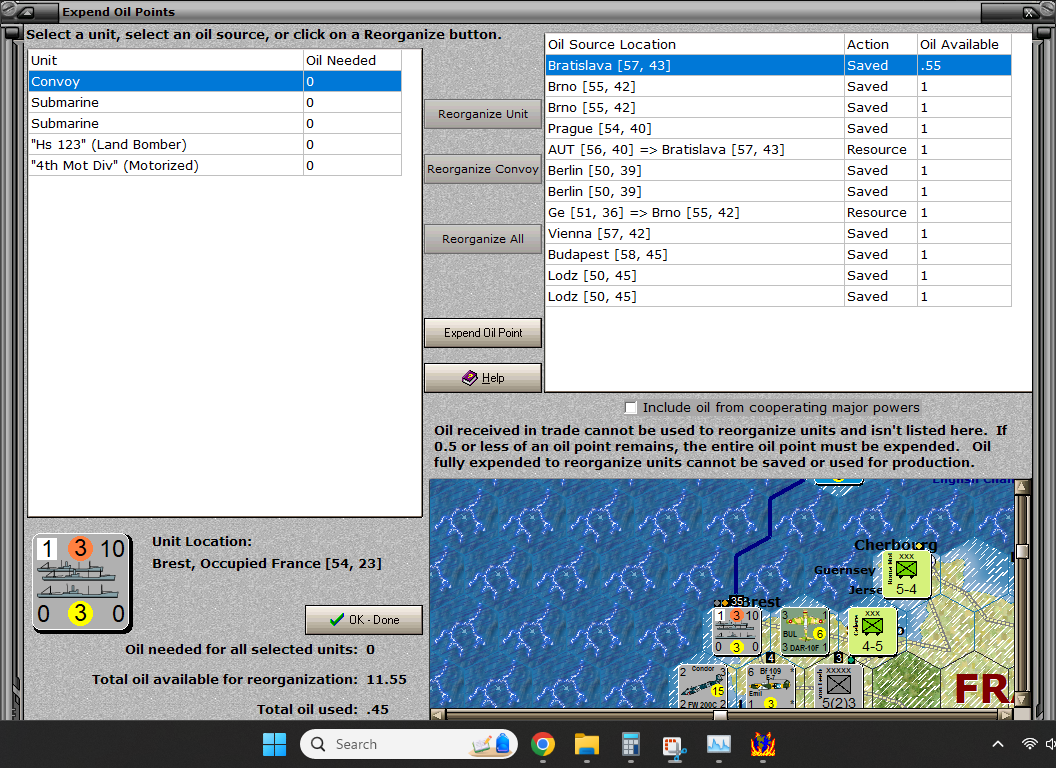This screenshot has width=1056, height=768.
Task: Confirm with the OK - Done button
Action: (364, 620)
